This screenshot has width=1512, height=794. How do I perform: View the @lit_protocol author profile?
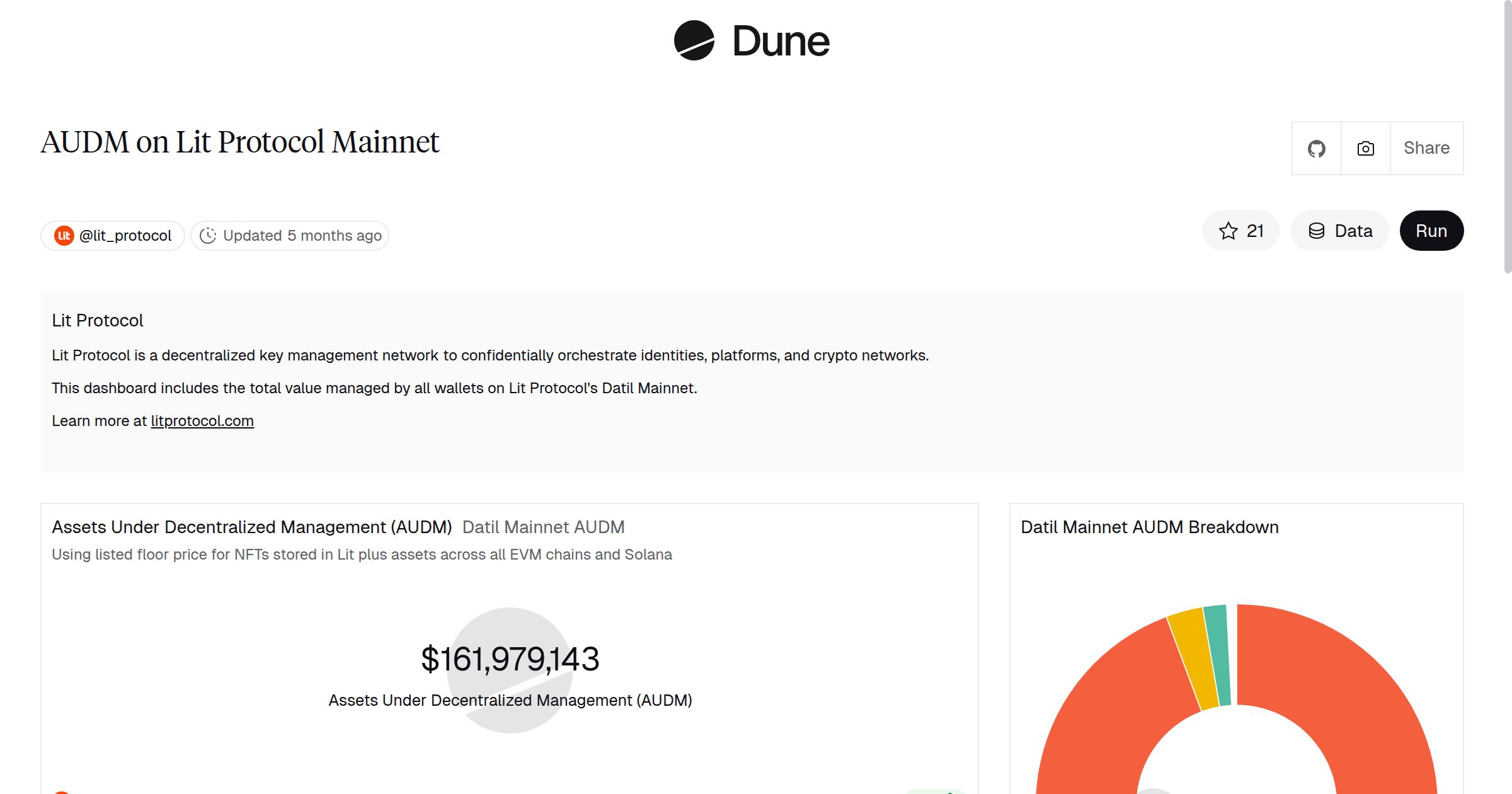click(124, 234)
